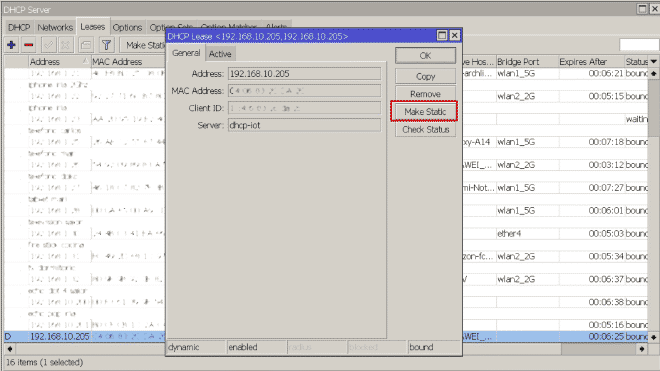
Task: Select the row expiring after 00:05:34
Action: (x=556, y=256)
